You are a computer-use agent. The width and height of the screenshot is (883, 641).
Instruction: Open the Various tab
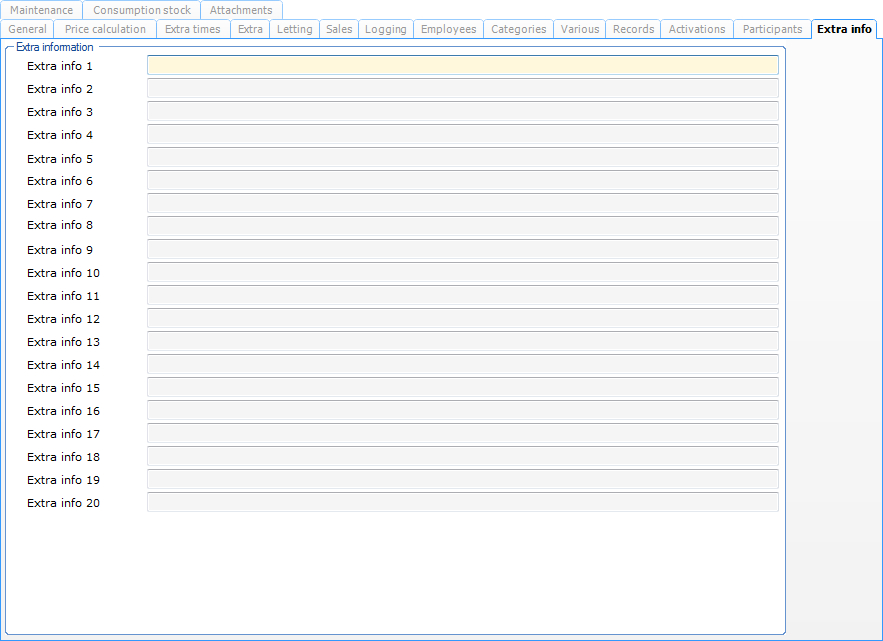click(580, 29)
